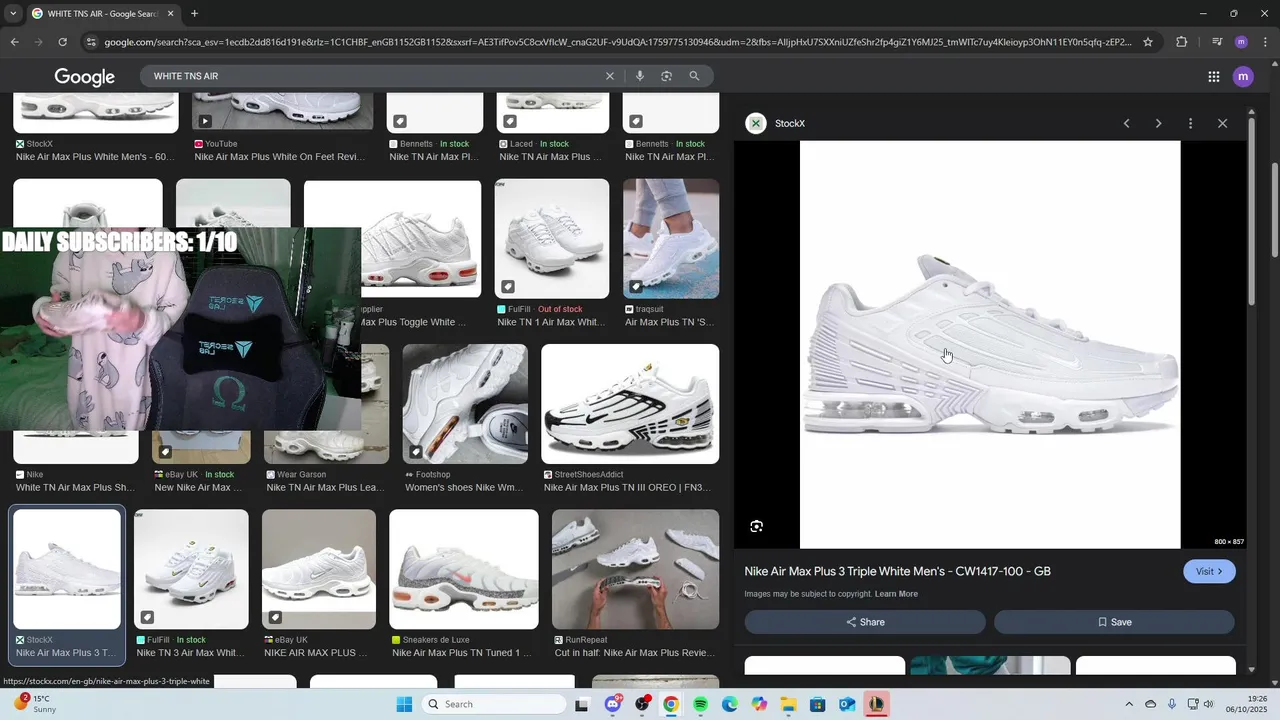Open the eBay UK NIKE AIR MAX PLUS thumbnail
The width and height of the screenshot is (1280, 720).
pyautogui.click(x=319, y=569)
